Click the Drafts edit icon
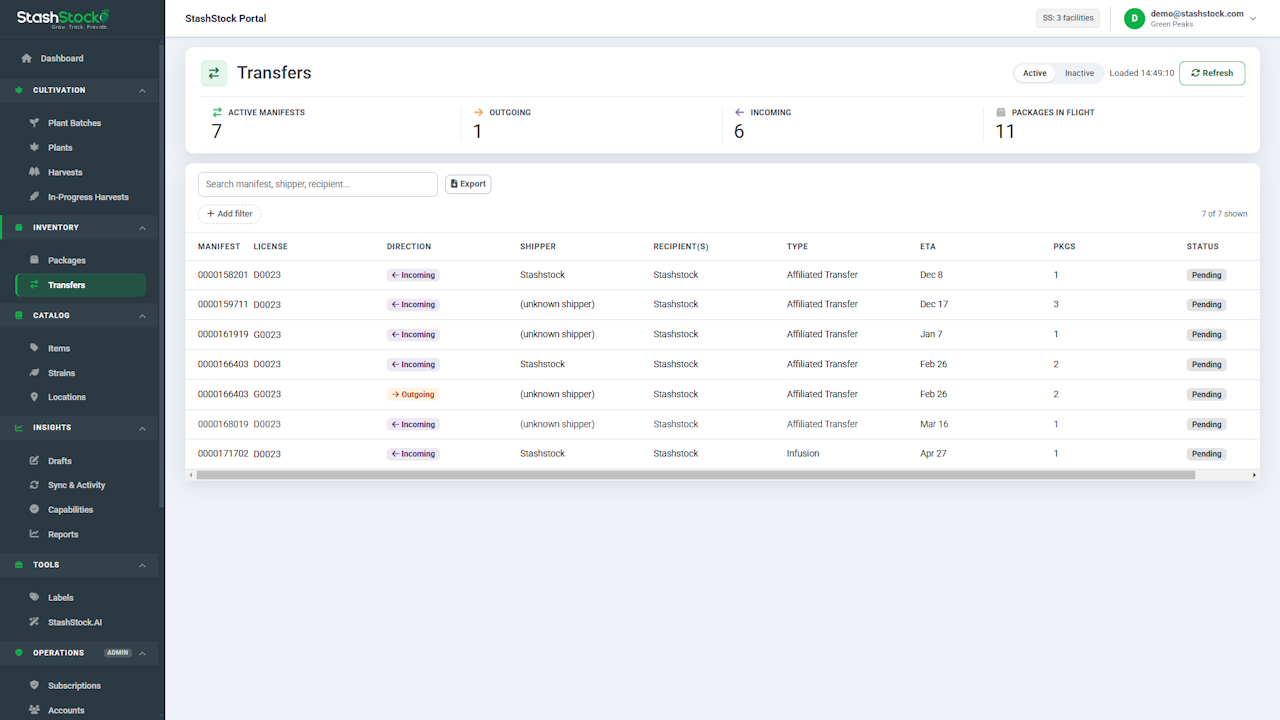This screenshot has width=1280, height=720. pos(34,461)
